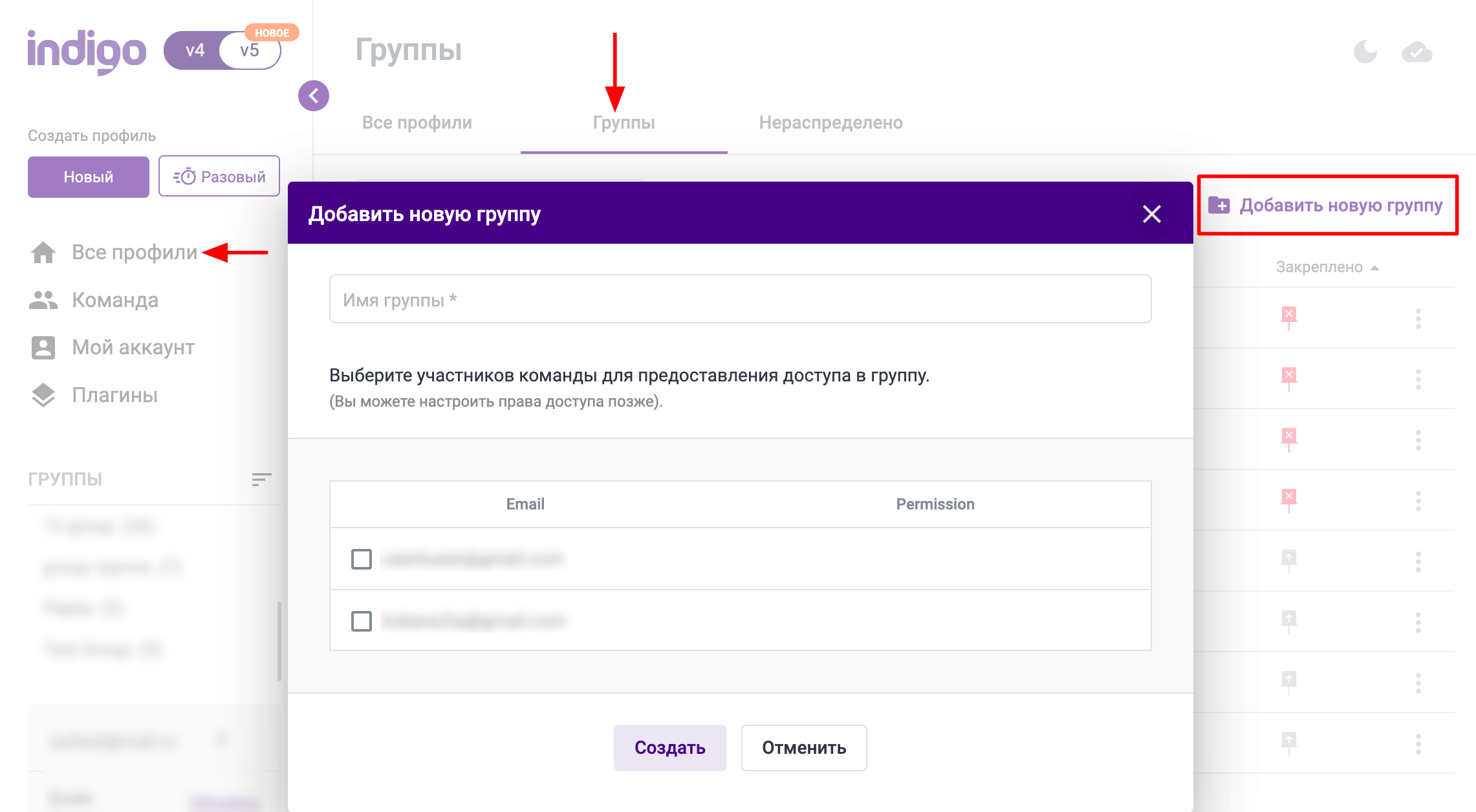This screenshot has height=812, width=1476.
Task: Switch to Все профили tab
Action: tap(417, 123)
